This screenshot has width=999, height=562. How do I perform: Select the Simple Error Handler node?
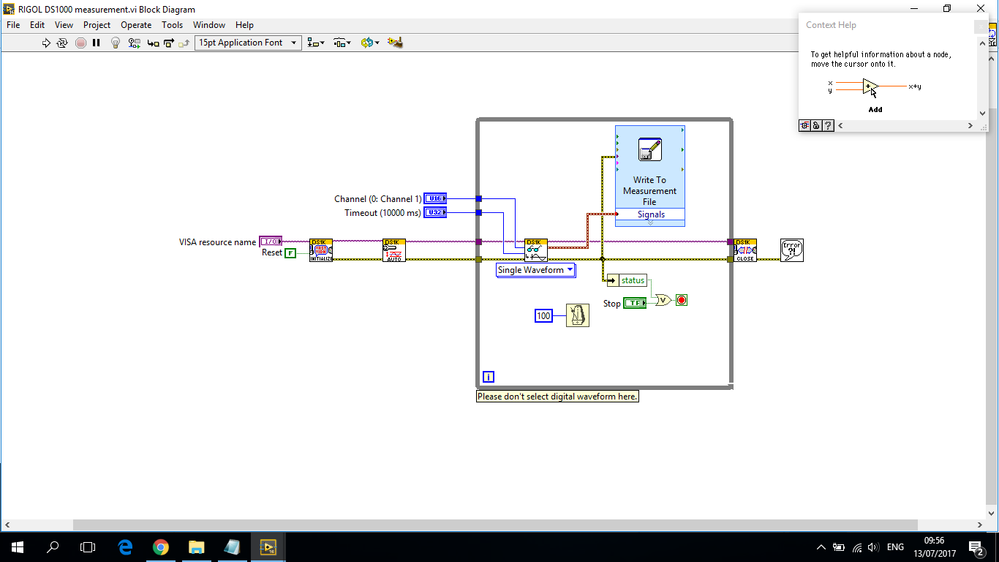coord(792,250)
